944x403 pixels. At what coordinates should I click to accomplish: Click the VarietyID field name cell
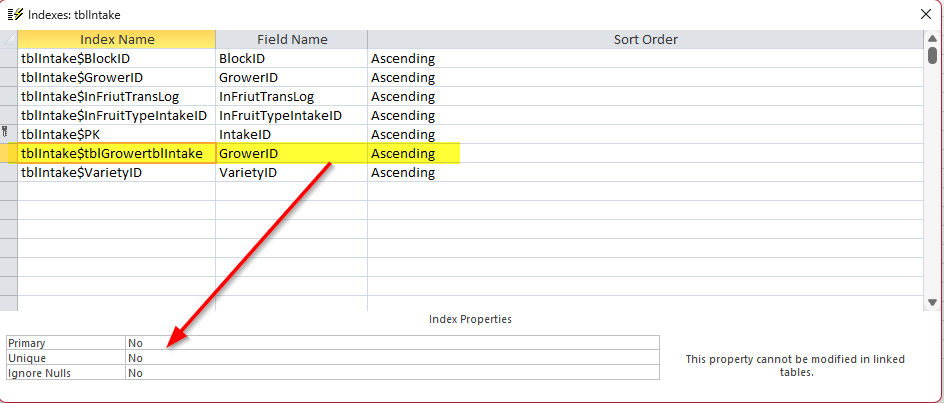click(x=292, y=172)
